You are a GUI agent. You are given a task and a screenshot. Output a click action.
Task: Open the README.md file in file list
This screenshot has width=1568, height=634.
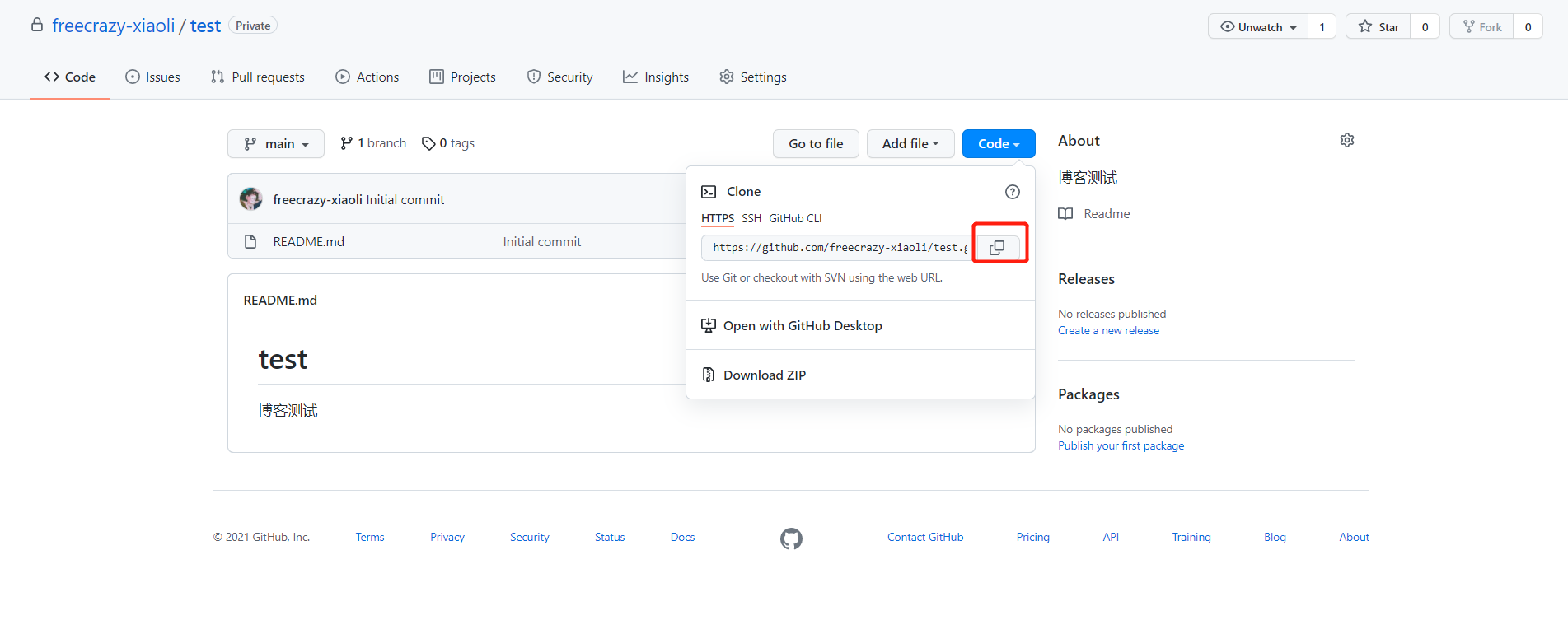(308, 242)
